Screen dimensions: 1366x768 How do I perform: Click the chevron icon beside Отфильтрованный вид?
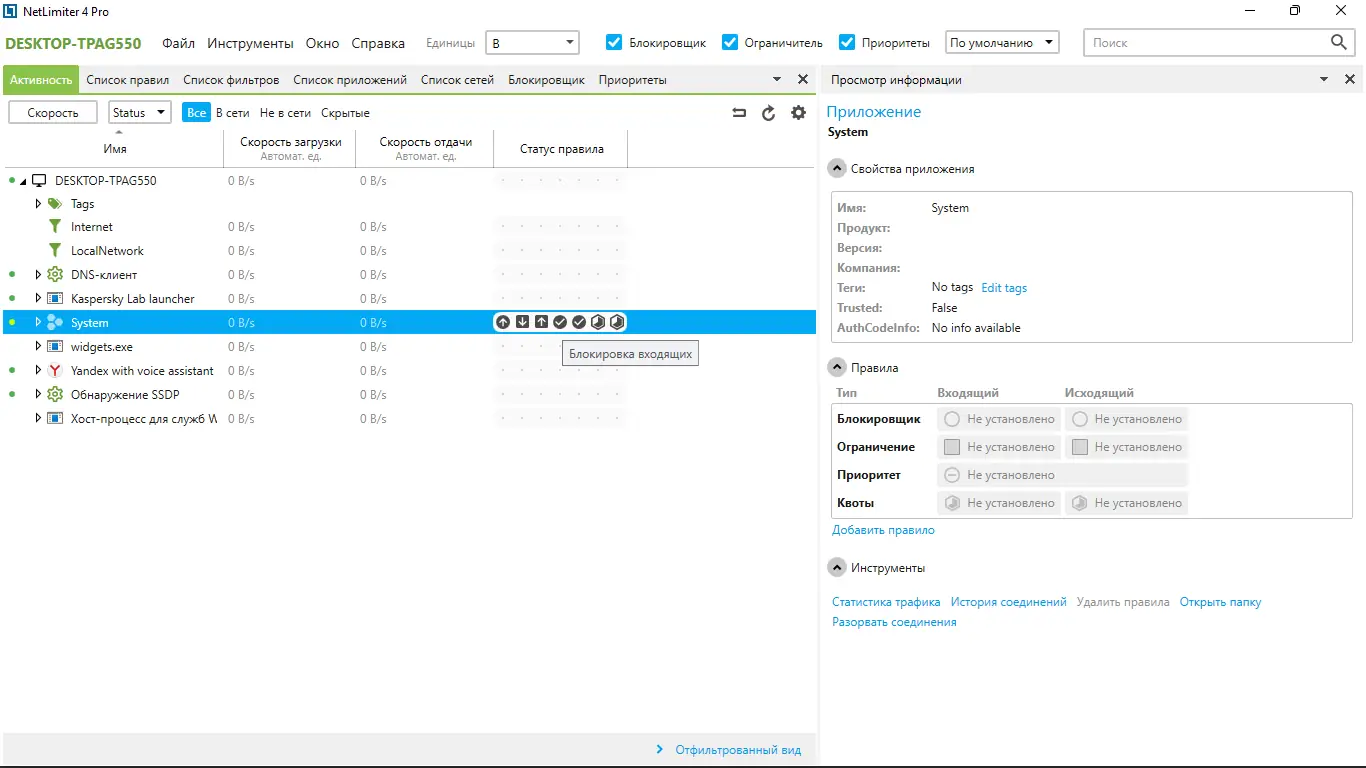[660, 749]
